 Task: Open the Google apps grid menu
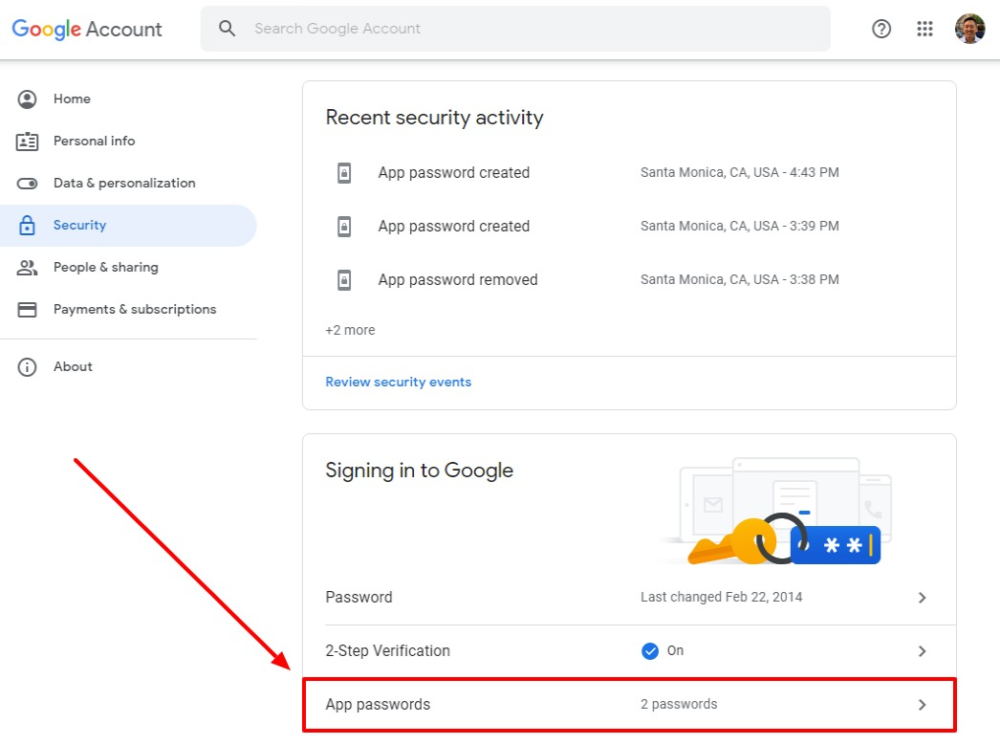tap(925, 29)
